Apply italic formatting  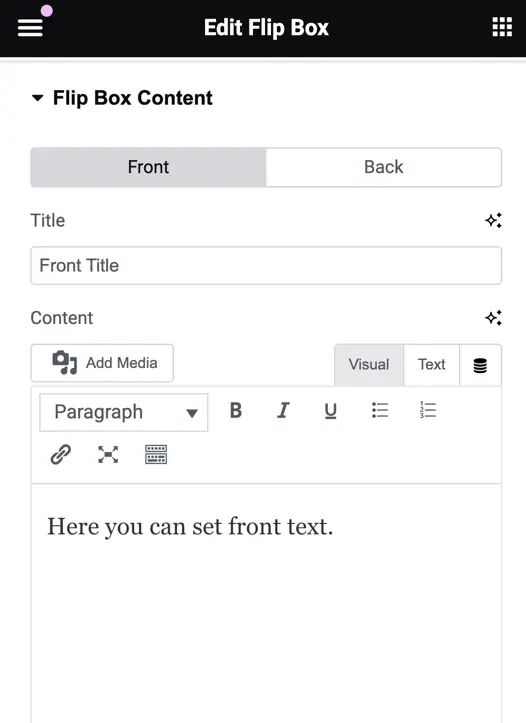coord(283,410)
